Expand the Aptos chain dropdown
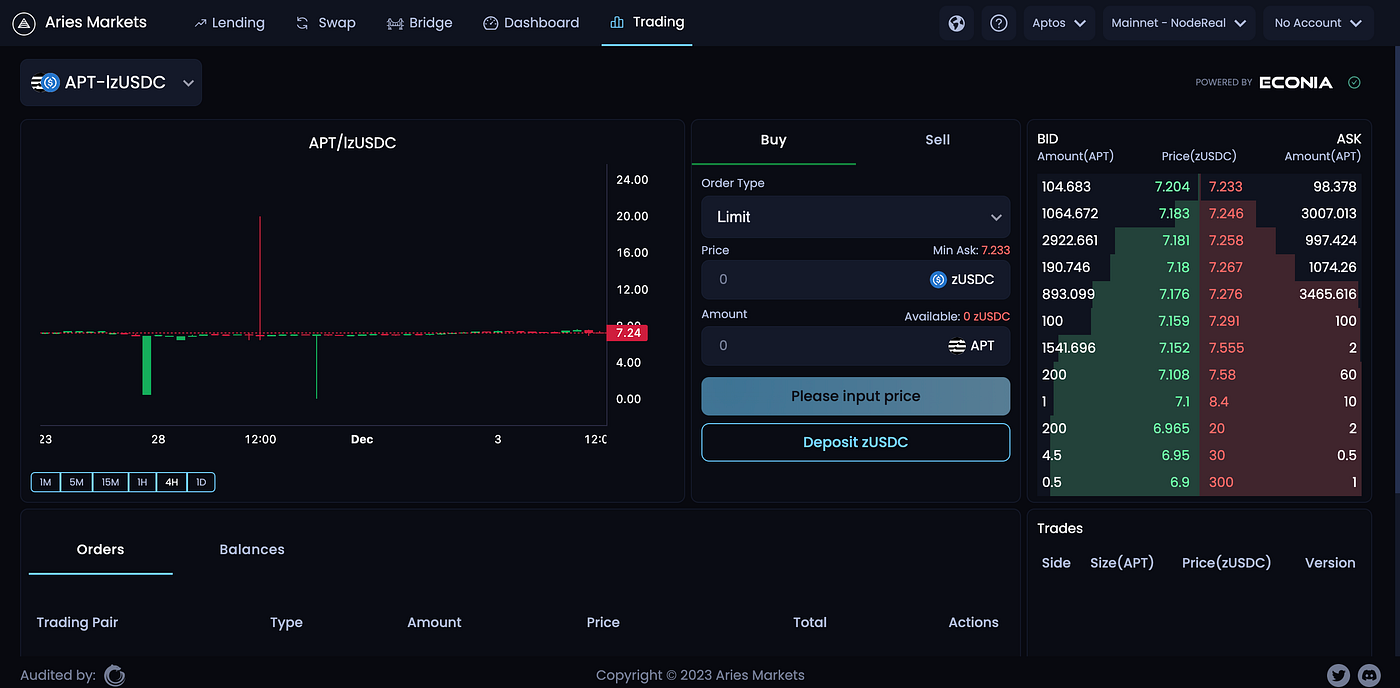 (x=1060, y=23)
